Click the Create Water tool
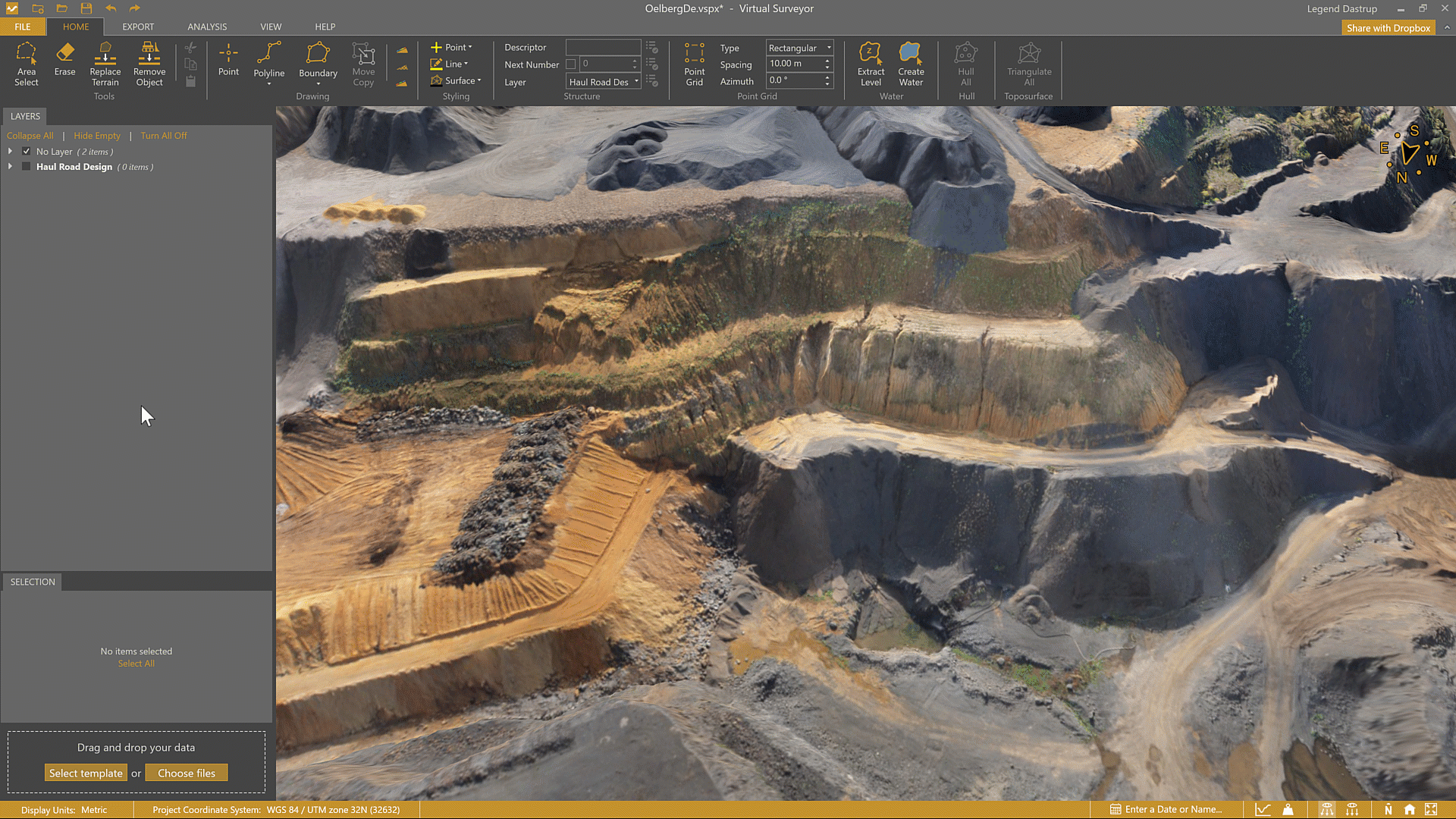The height and width of the screenshot is (819, 1456). (911, 64)
